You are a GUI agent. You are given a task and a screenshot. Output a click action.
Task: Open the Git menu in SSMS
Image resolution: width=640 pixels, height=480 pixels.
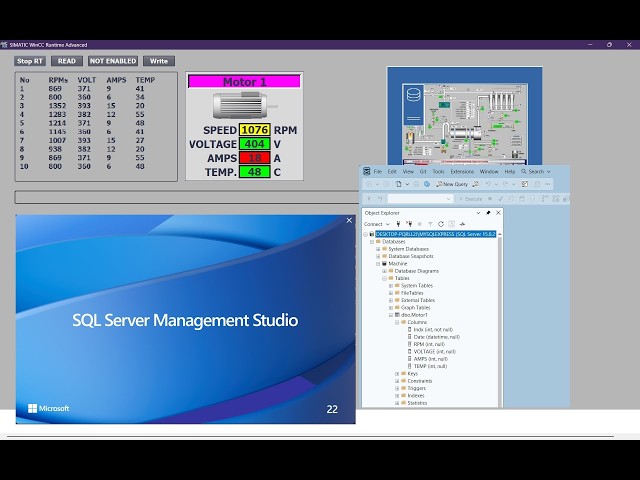pyautogui.click(x=423, y=172)
